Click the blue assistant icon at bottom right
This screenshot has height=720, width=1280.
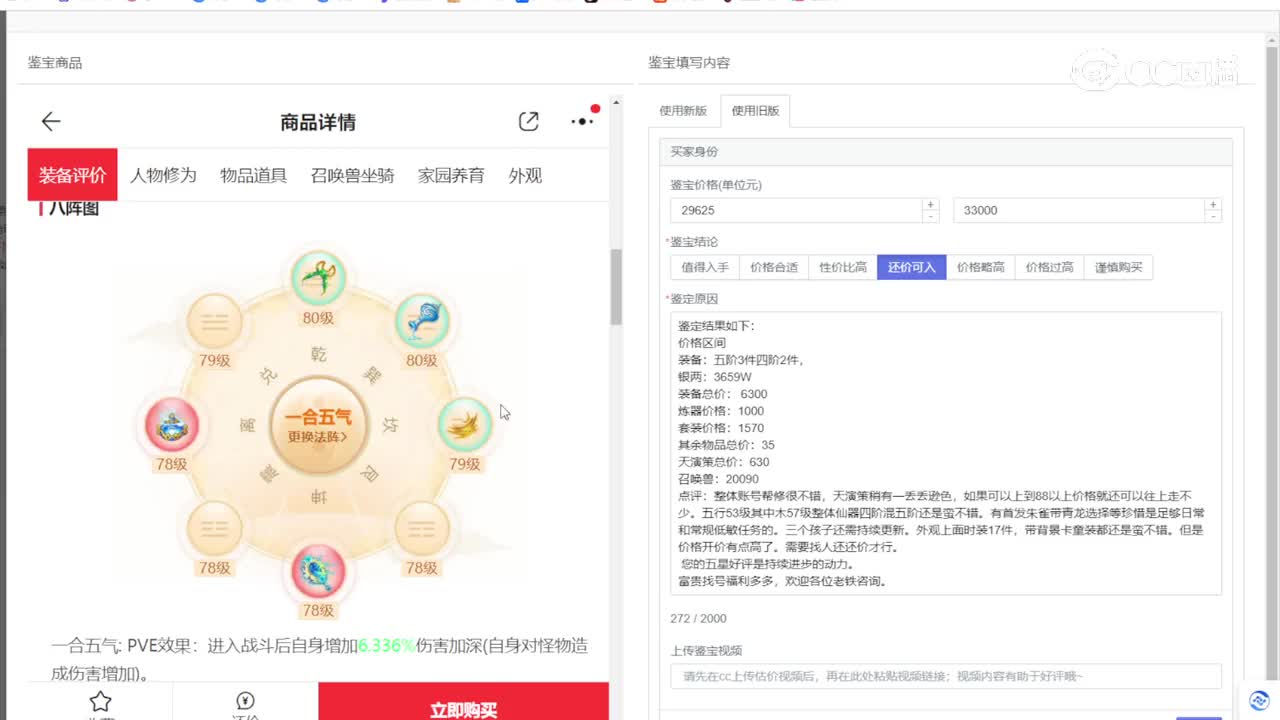click(1259, 700)
